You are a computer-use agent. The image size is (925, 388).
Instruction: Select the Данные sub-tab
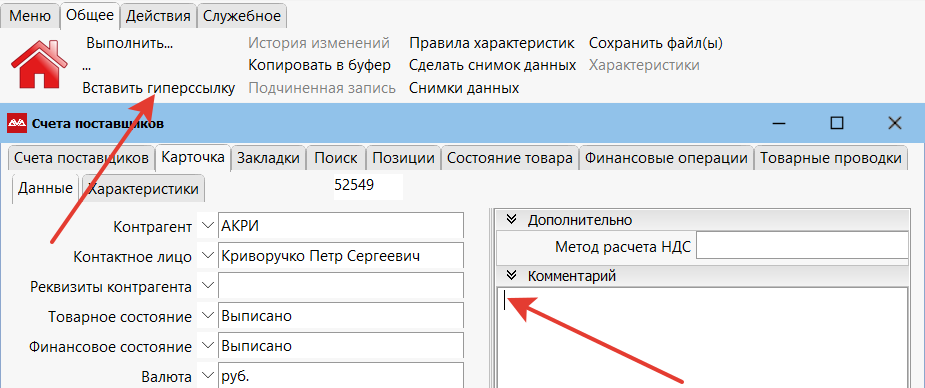pos(45,189)
